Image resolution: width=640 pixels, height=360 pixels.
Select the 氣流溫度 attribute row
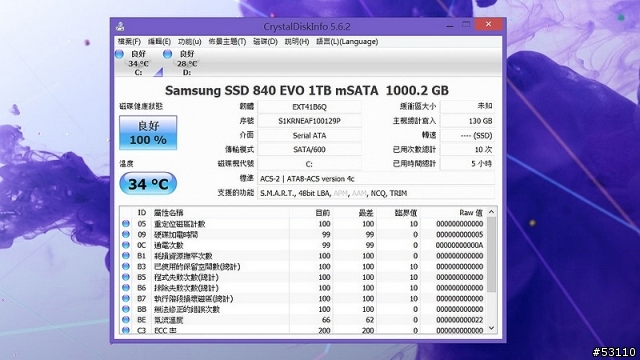pos(303,320)
